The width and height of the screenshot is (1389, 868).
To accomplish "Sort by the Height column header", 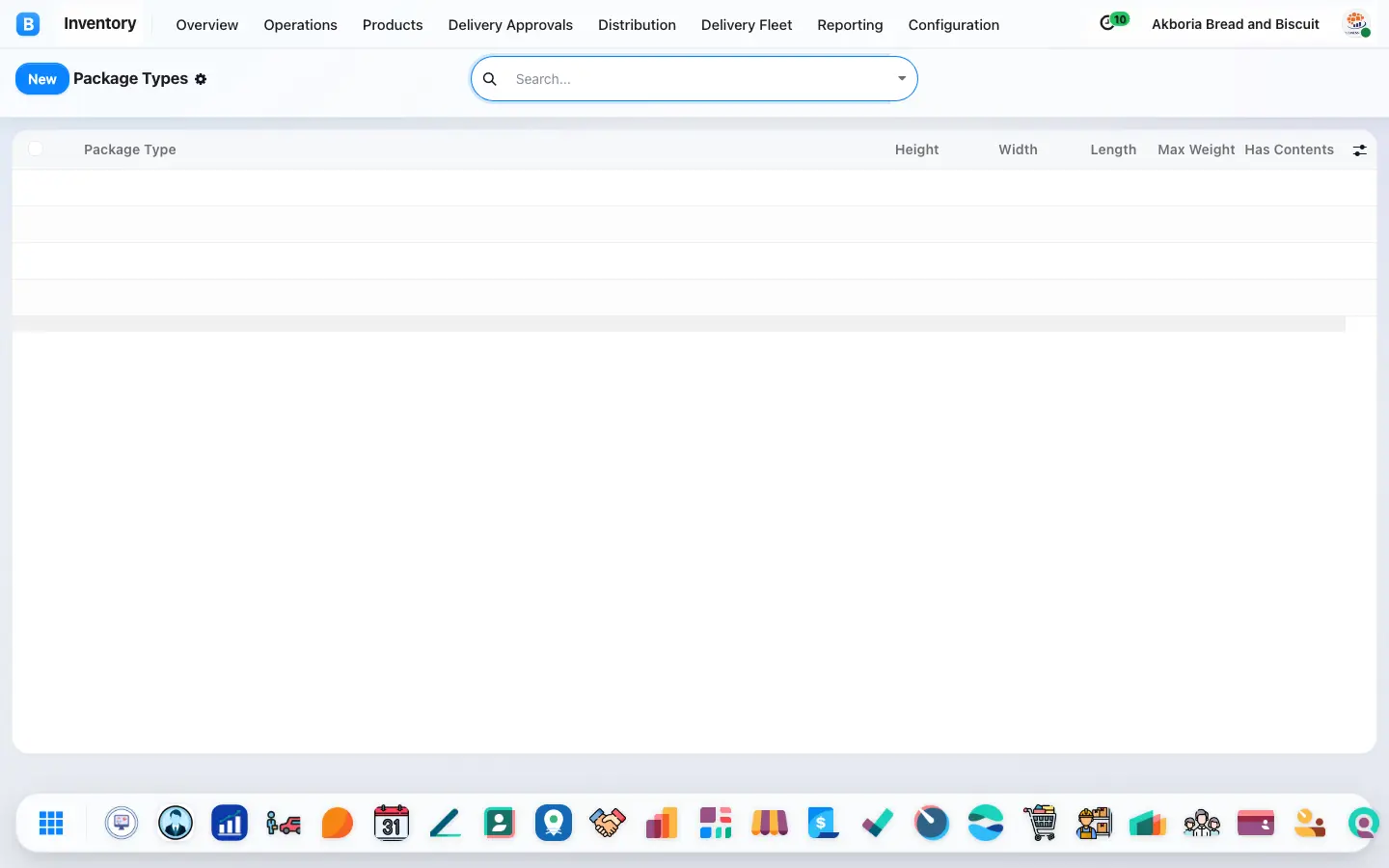I will (x=916, y=149).
